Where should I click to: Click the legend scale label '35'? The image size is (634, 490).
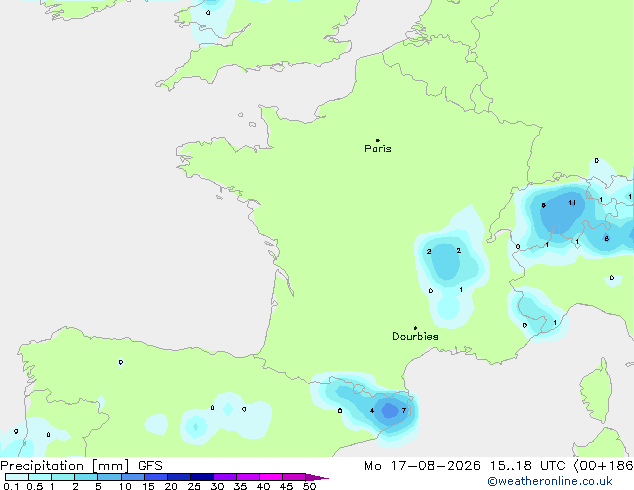point(240,486)
